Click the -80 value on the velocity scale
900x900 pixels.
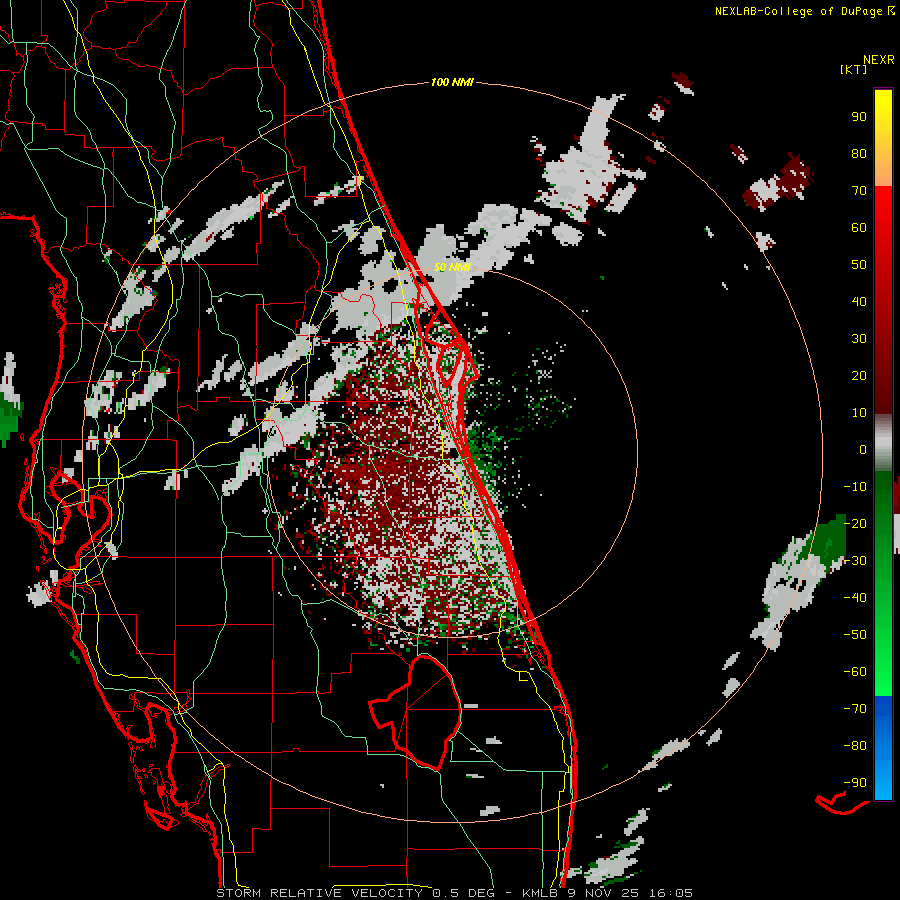tap(855, 746)
